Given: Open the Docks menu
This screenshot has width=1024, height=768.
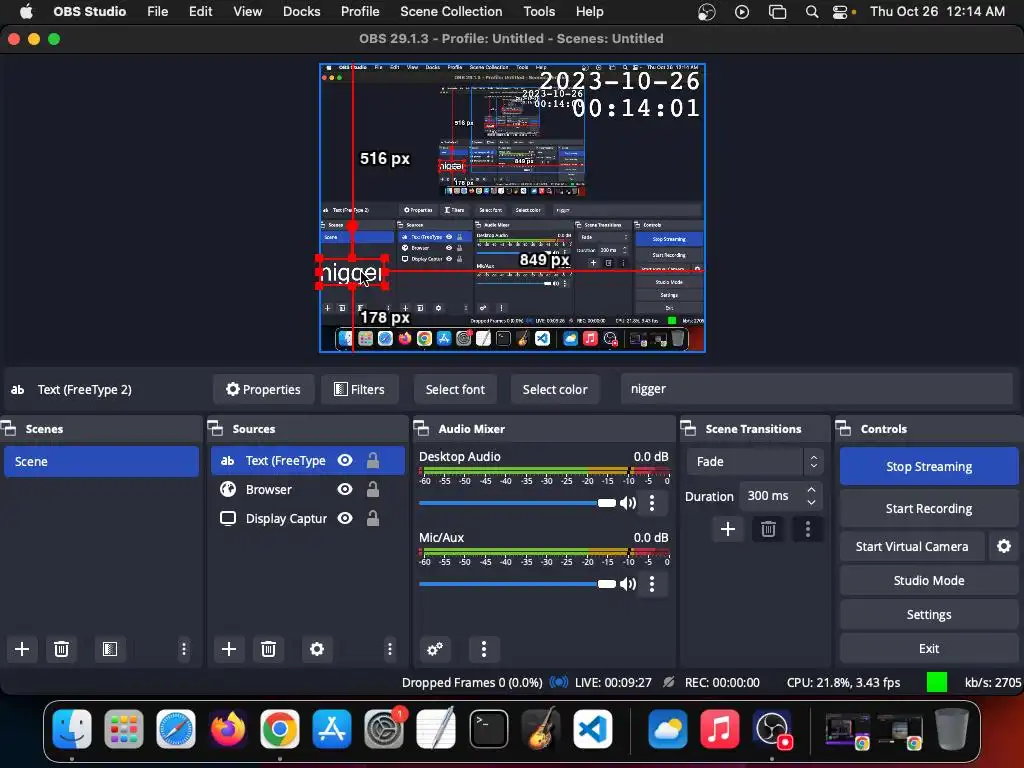Looking at the screenshot, I should (x=301, y=11).
